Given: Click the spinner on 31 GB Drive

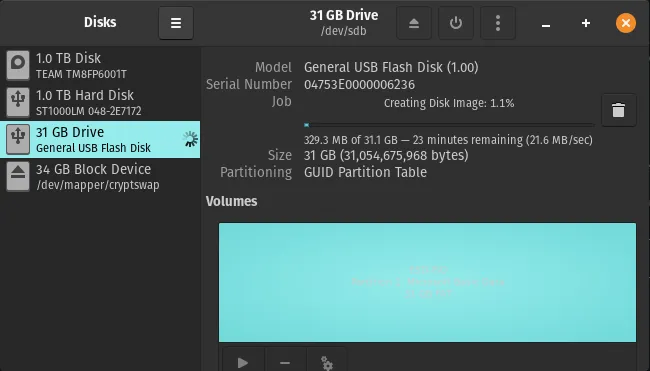Looking at the screenshot, I should pos(190,139).
